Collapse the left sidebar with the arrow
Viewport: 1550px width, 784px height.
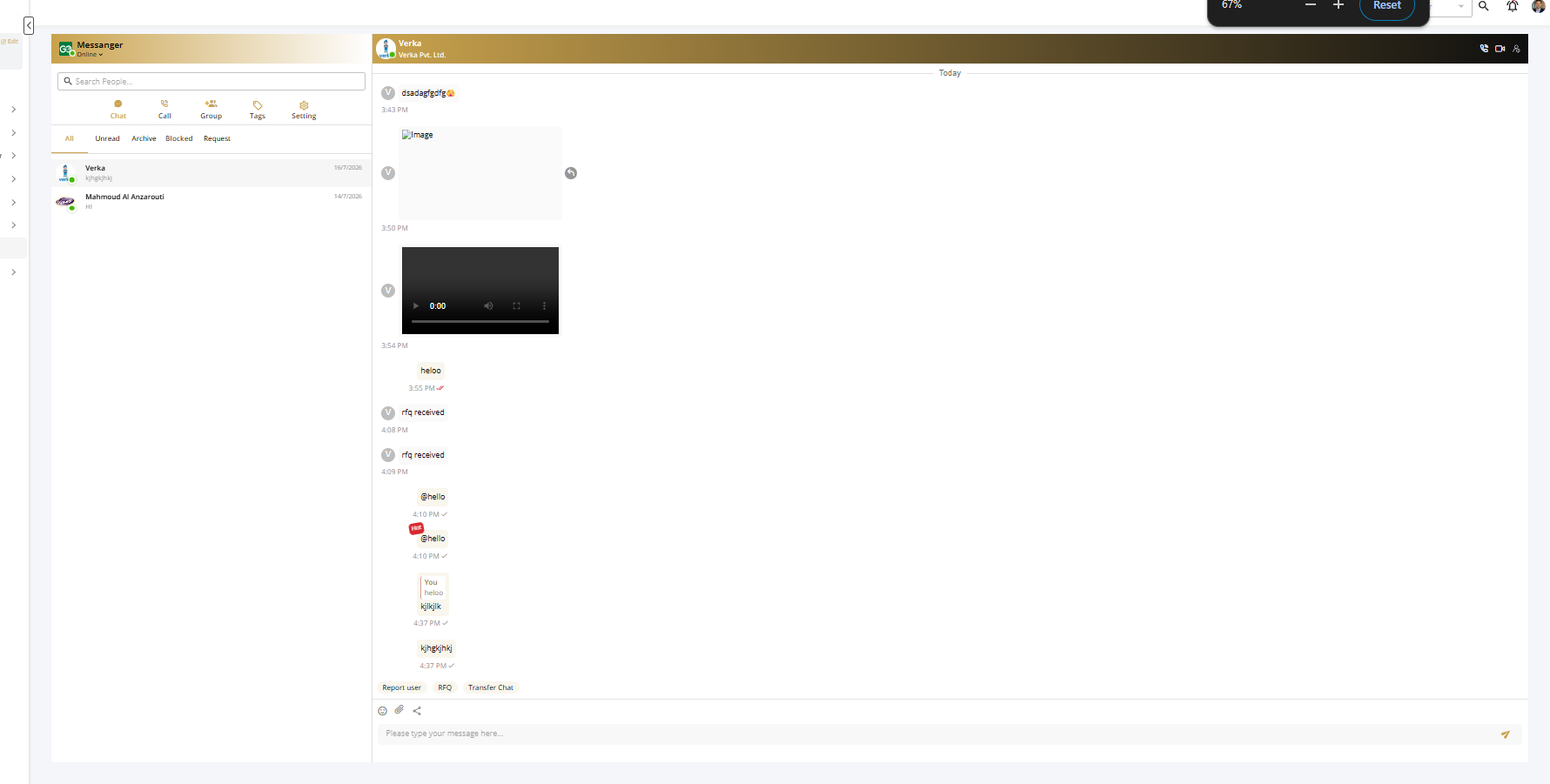tap(29, 25)
